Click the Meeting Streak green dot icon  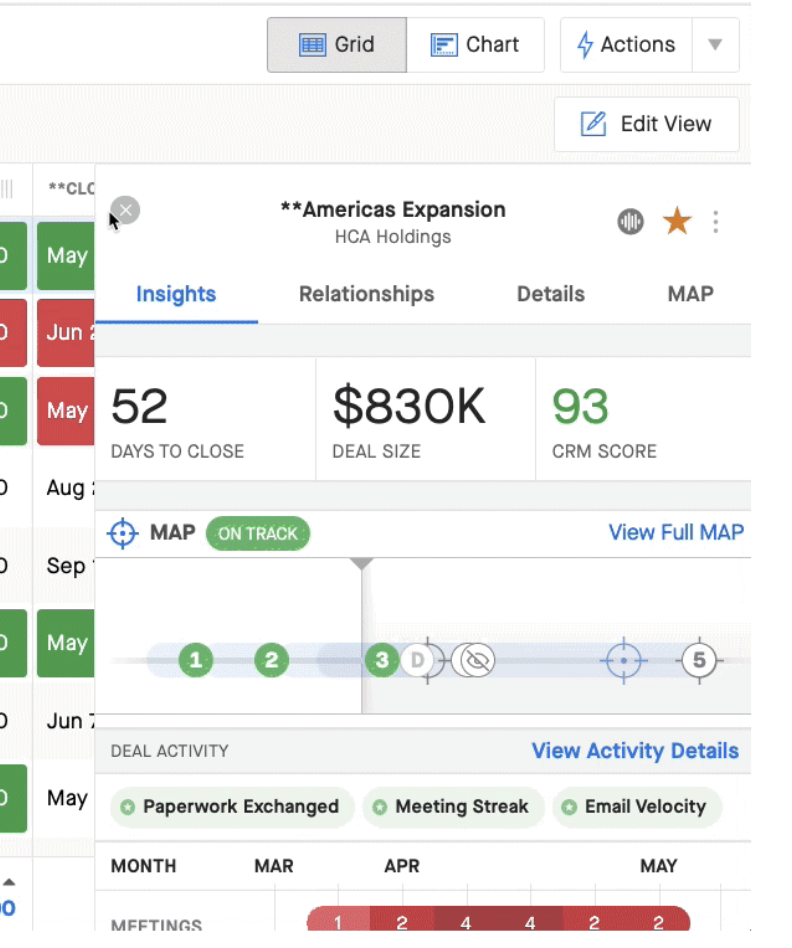pyautogui.click(x=380, y=807)
